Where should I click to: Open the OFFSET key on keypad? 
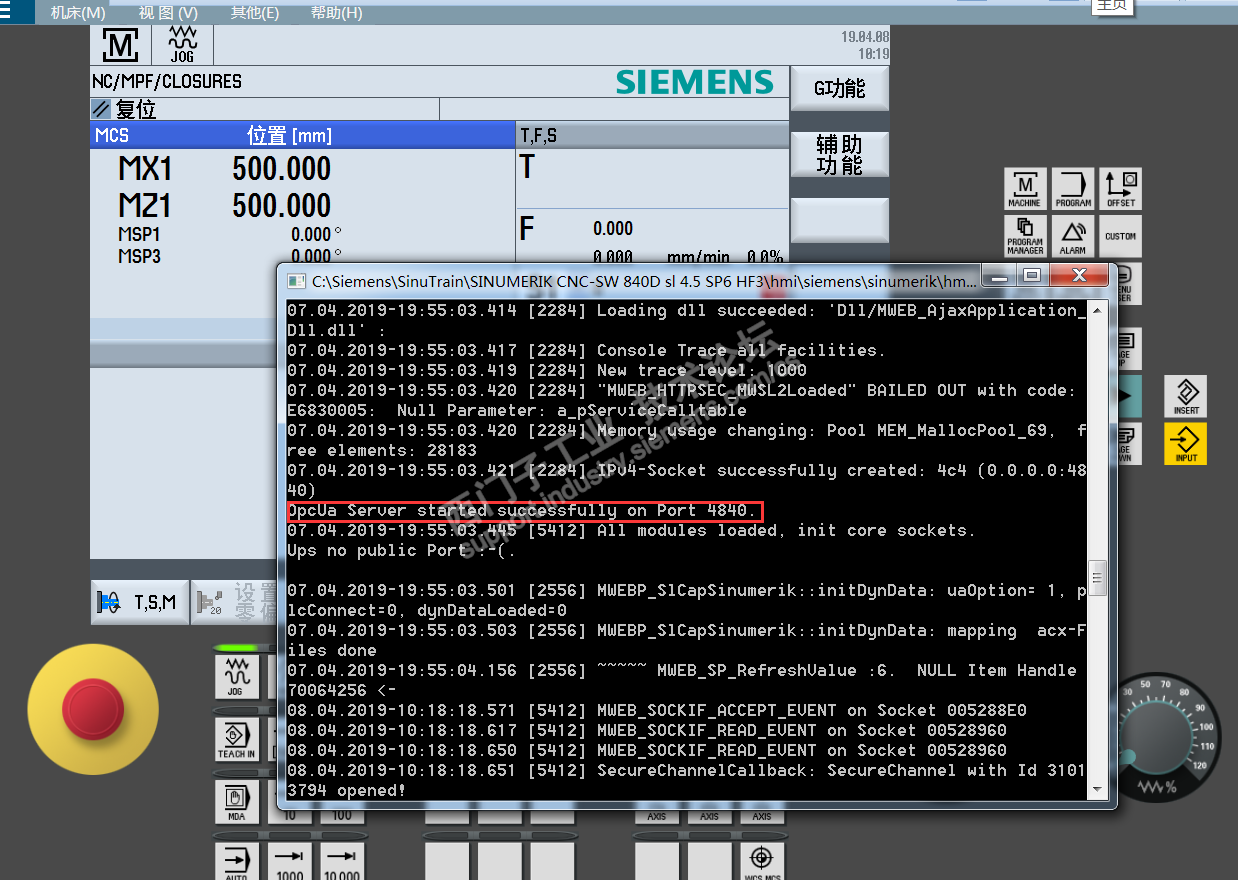tap(1120, 188)
